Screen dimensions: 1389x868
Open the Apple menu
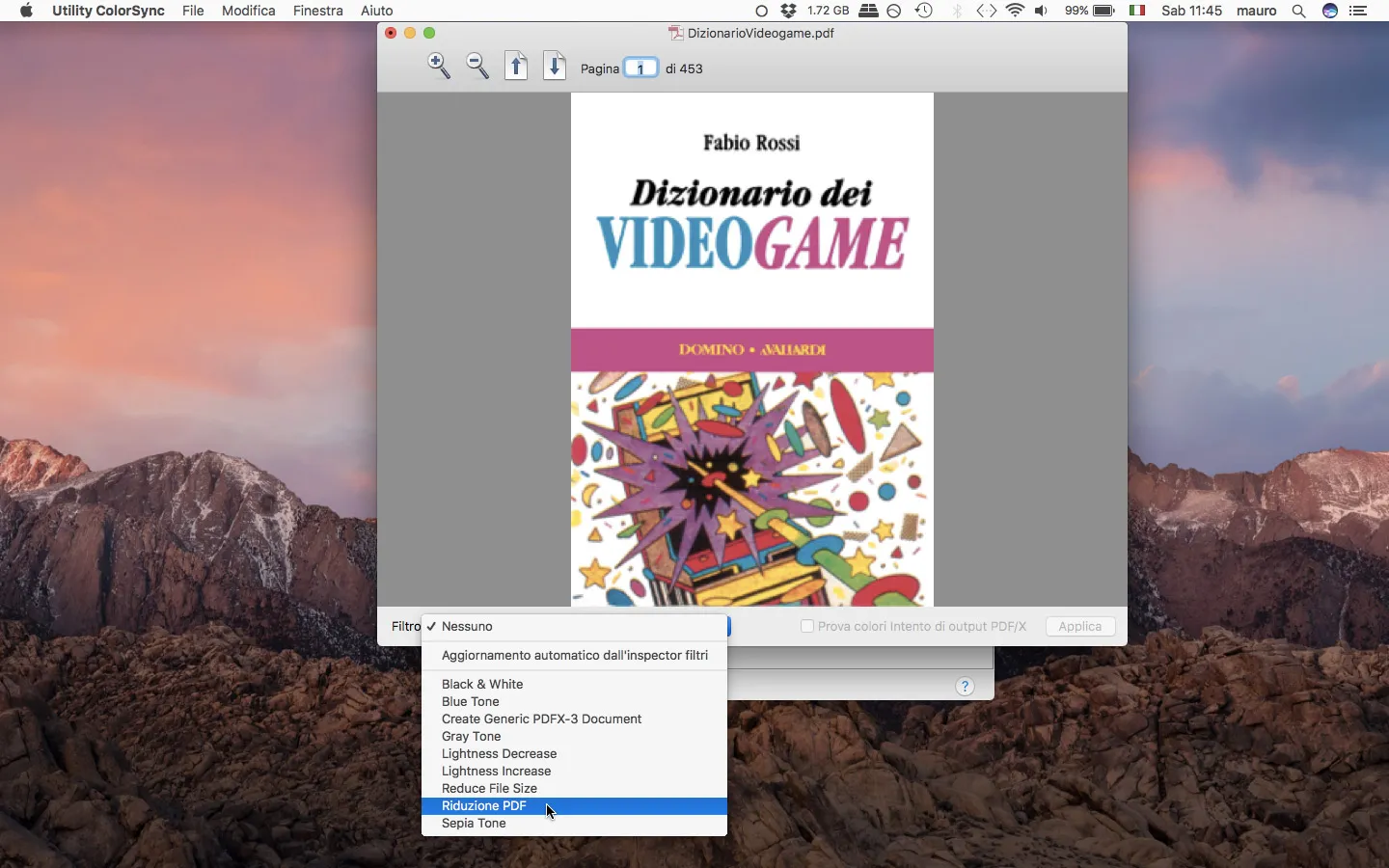(26, 11)
